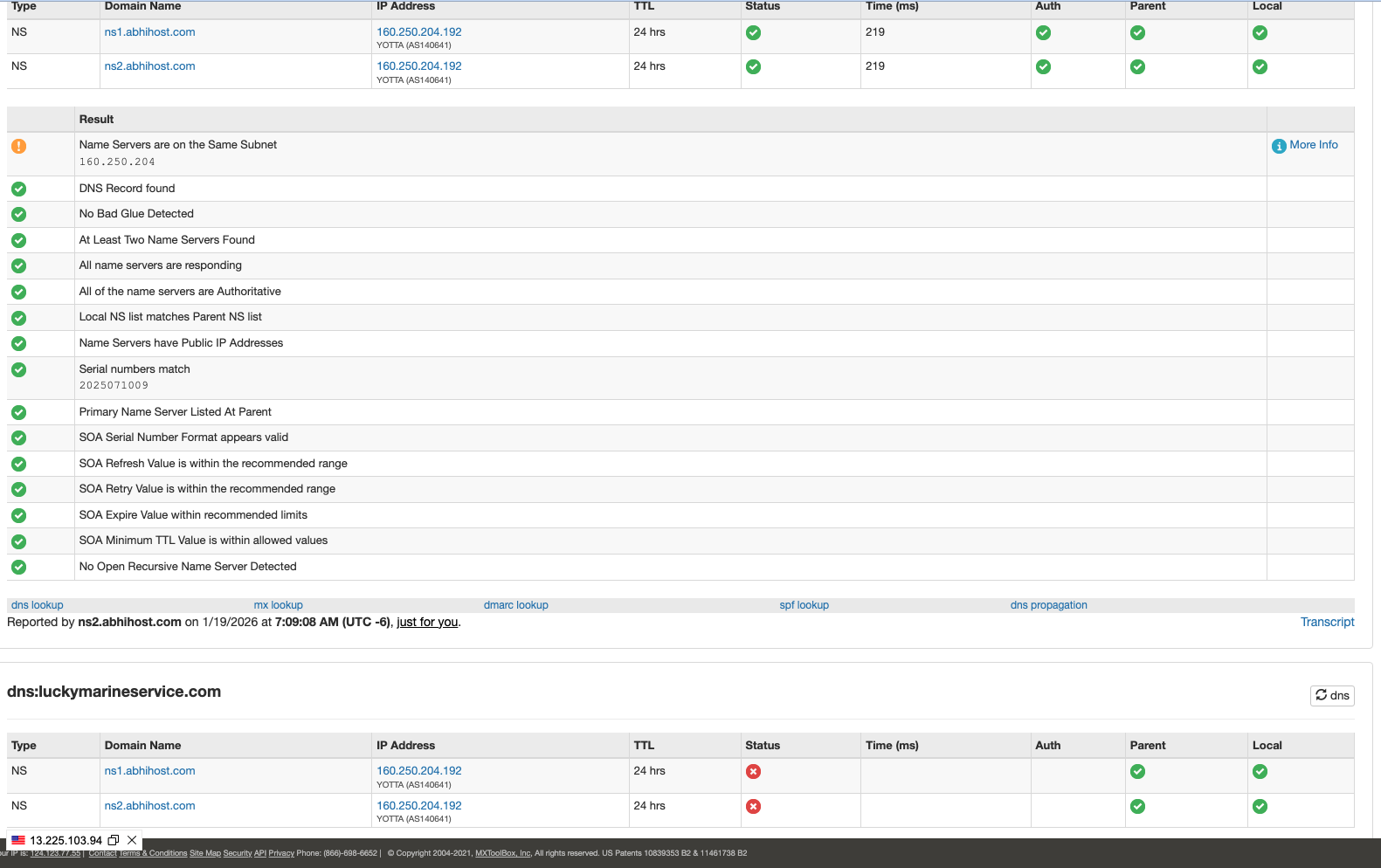Screen dimensions: 1381x868
Task: Click red failed status icon for ns2.abhihost.com
Action: click(753, 806)
